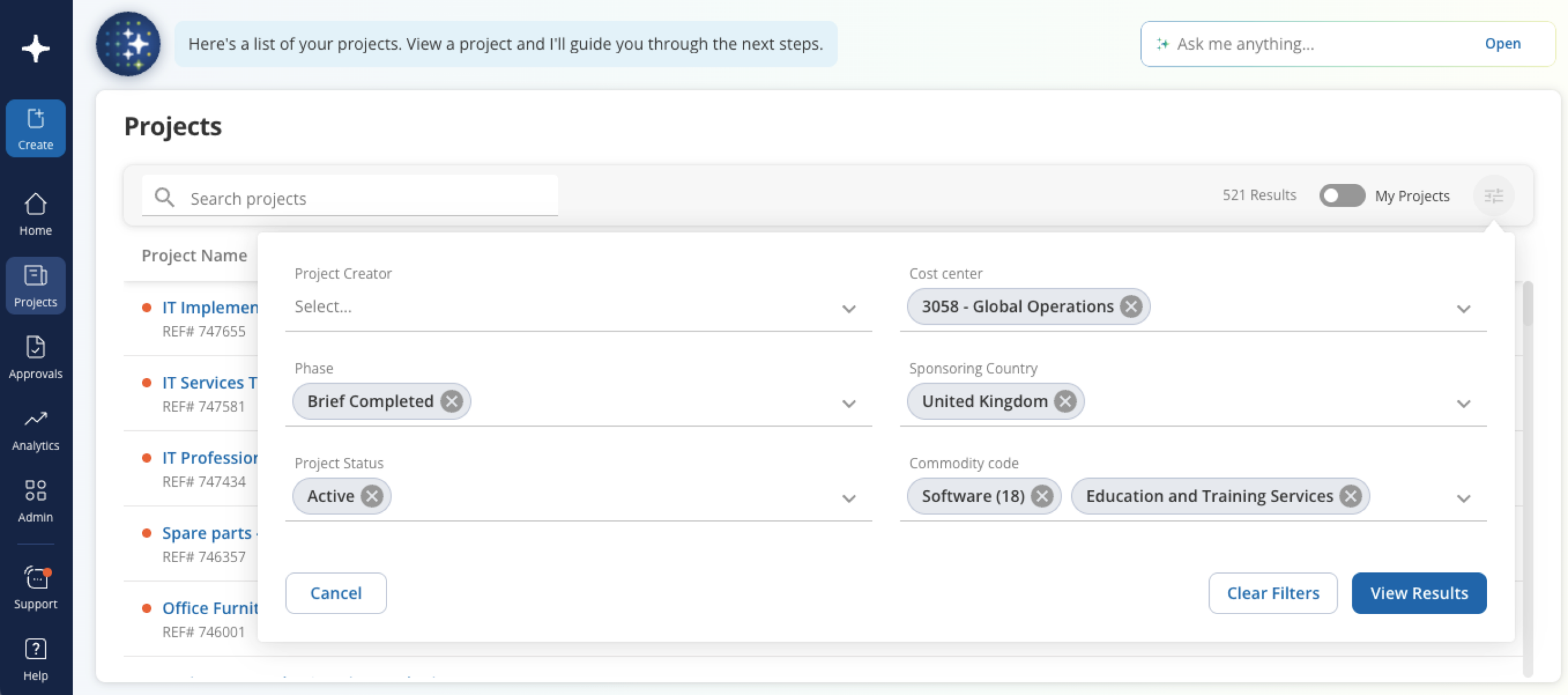
Task: Open the IT Profession... project link
Action: (210, 457)
